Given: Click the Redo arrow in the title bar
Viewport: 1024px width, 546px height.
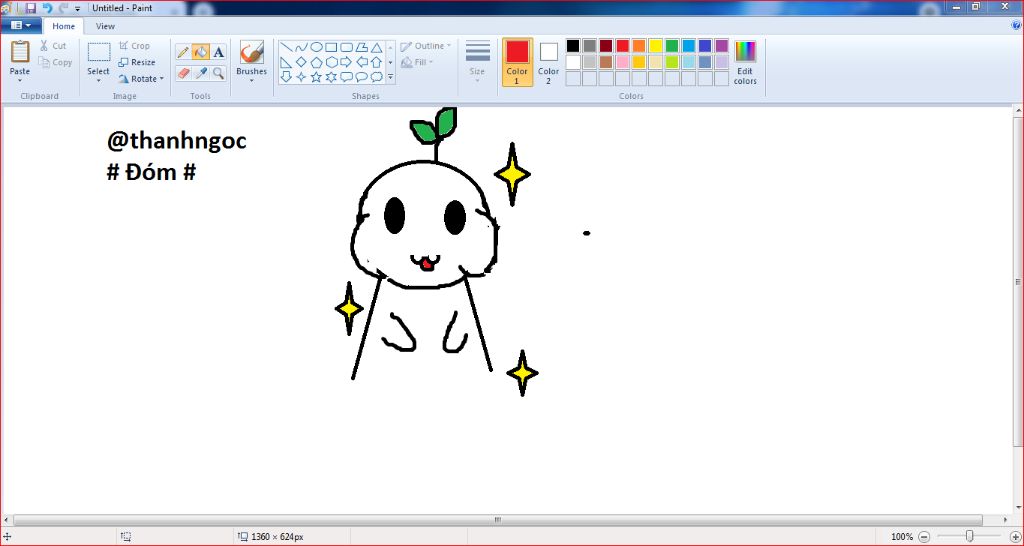Looking at the screenshot, I should pos(63,8).
